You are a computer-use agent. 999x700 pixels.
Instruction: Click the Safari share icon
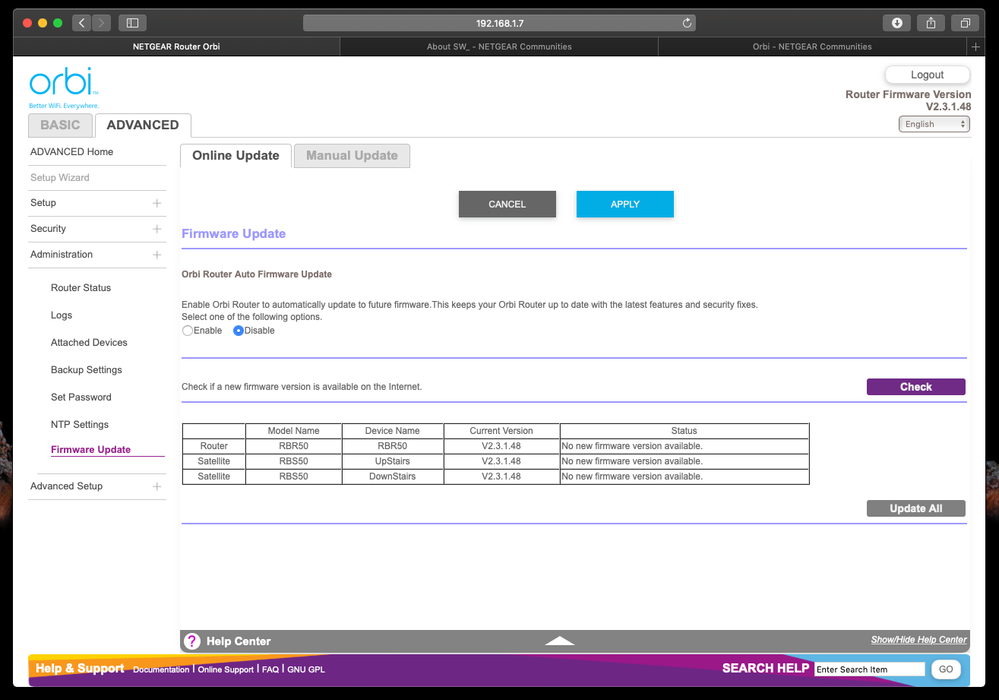click(x=931, y=23)
